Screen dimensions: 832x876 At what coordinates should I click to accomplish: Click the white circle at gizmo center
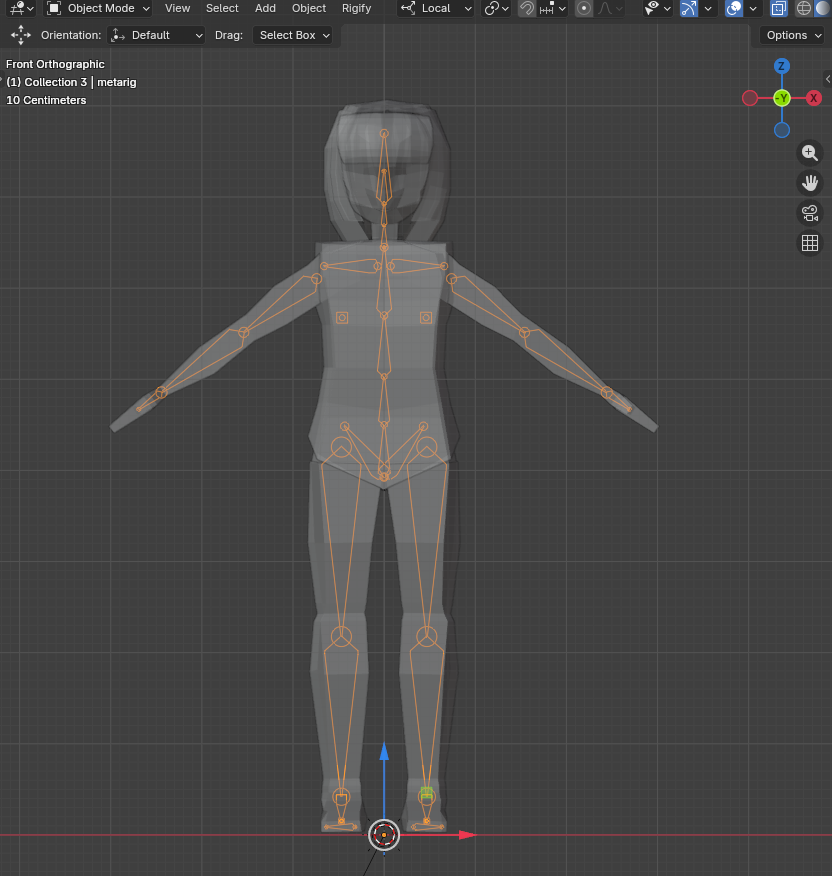pos(384,835)
